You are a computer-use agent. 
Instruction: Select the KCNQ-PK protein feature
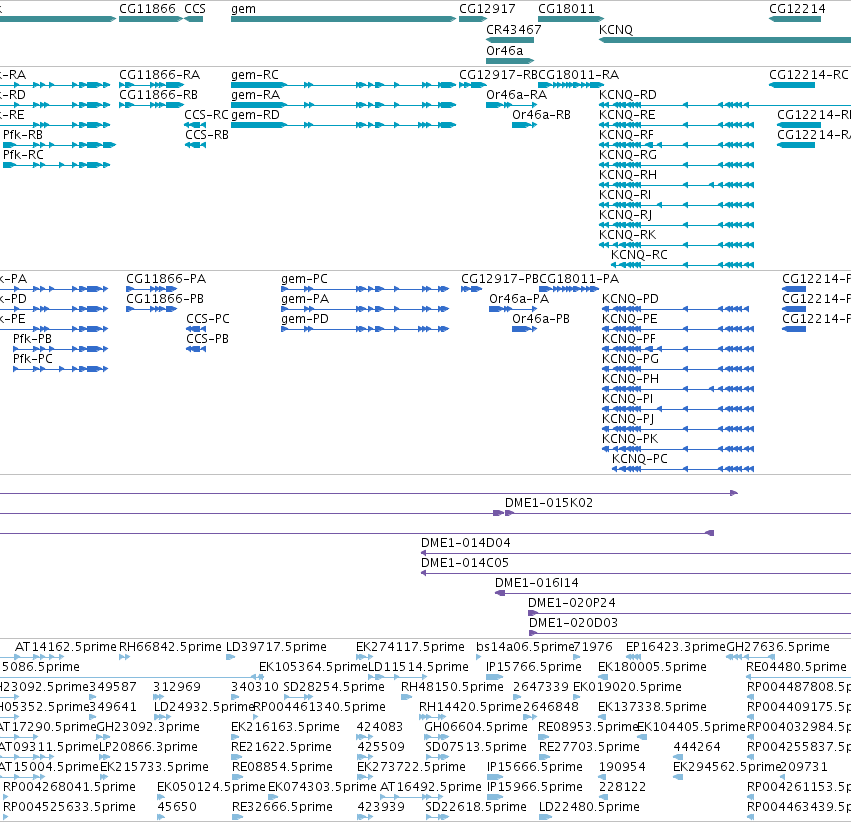(678, 449)
